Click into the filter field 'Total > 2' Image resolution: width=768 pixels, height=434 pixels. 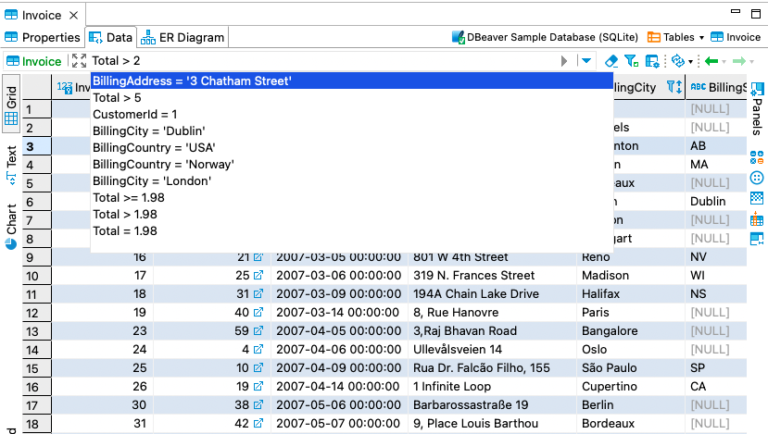(x=323, y=61)
